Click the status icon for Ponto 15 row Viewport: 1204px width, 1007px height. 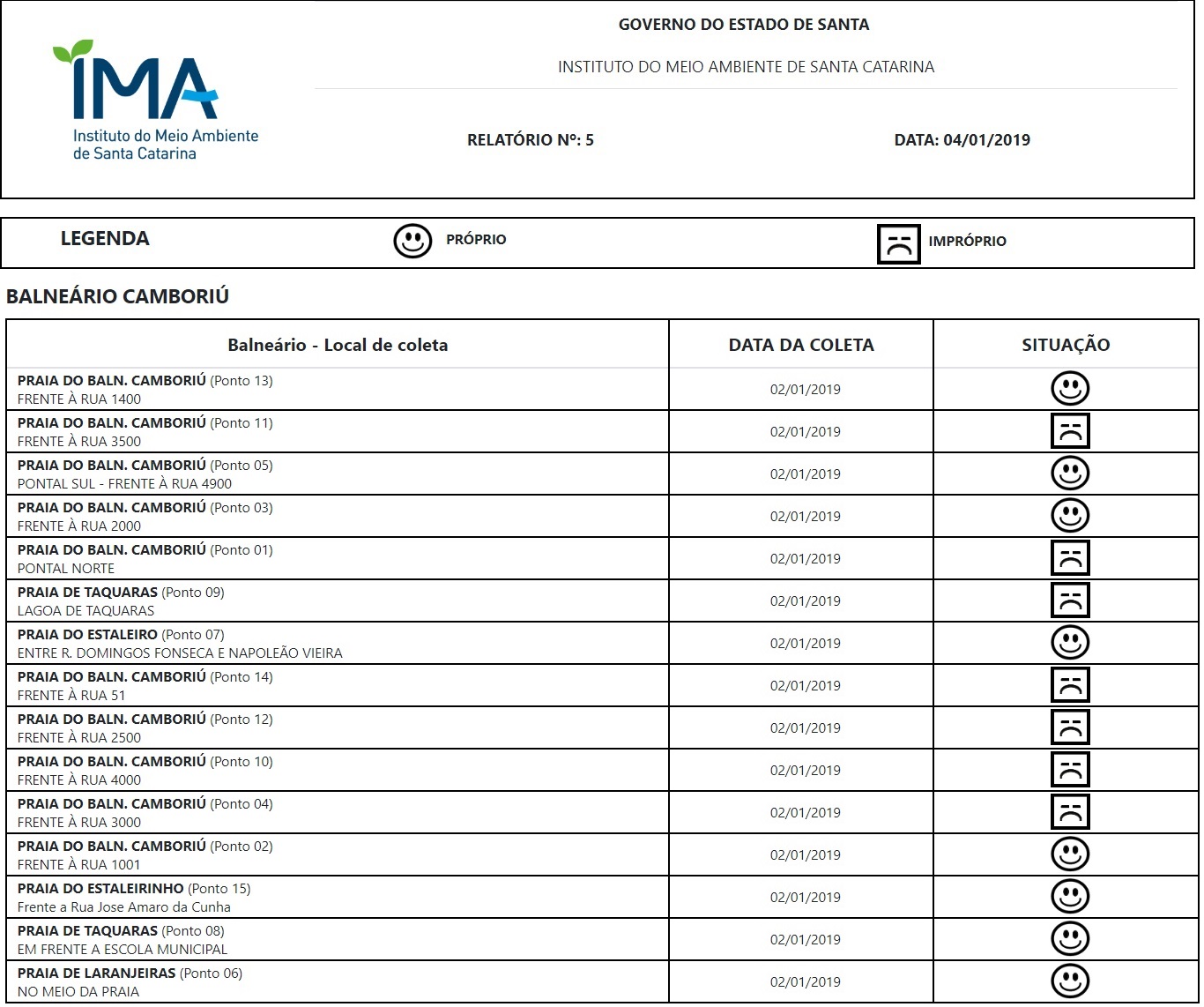coord(1070,897)
